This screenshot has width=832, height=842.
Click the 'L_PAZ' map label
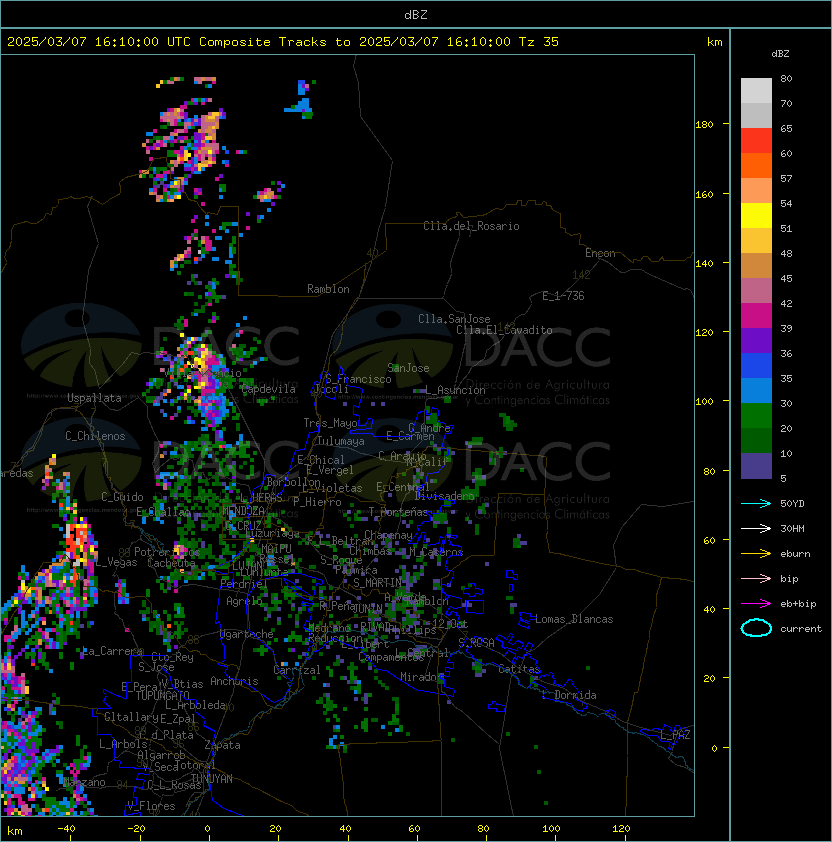[675, 734]
